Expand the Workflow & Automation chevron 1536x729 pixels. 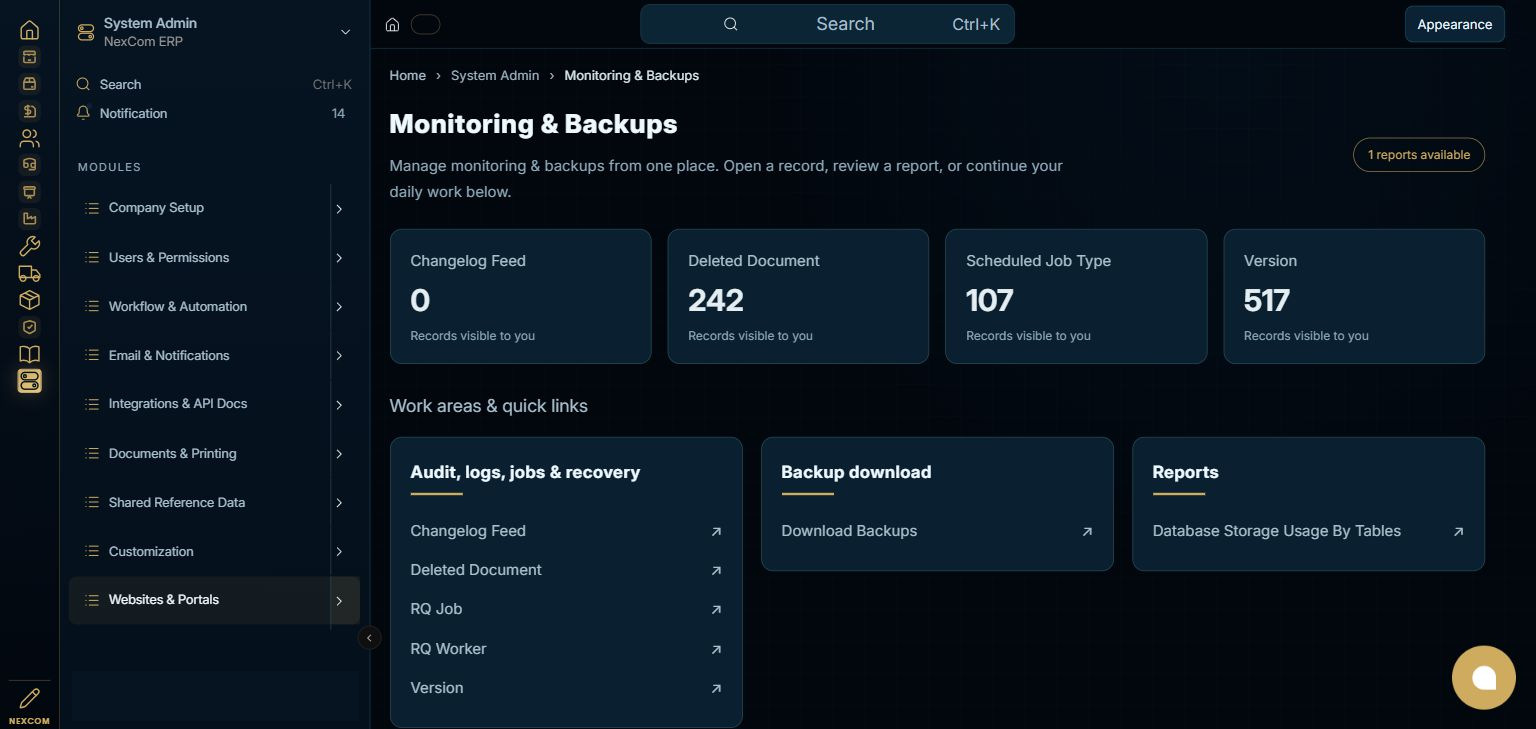339,307
